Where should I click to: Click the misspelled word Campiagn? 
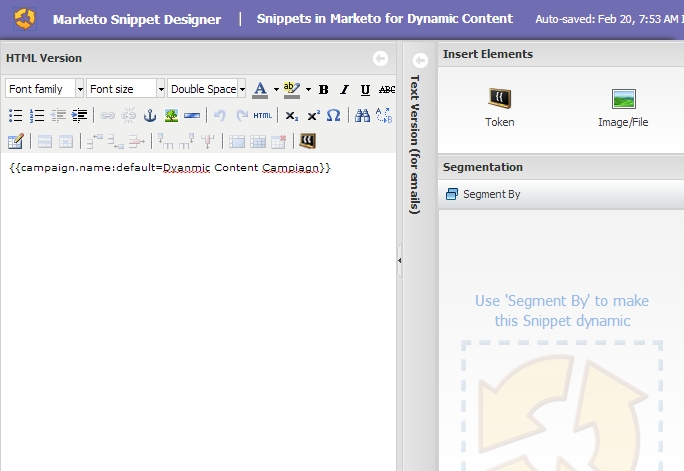tap(291, 168)
